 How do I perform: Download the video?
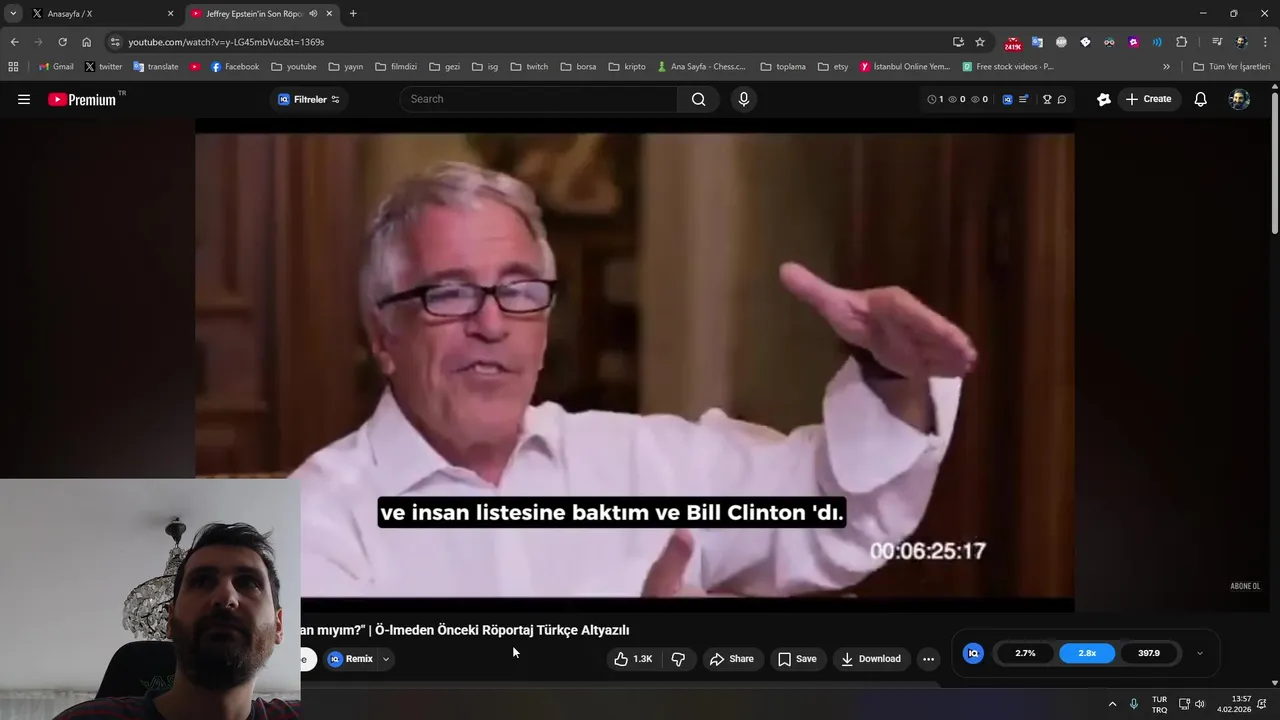pos(871,659)
